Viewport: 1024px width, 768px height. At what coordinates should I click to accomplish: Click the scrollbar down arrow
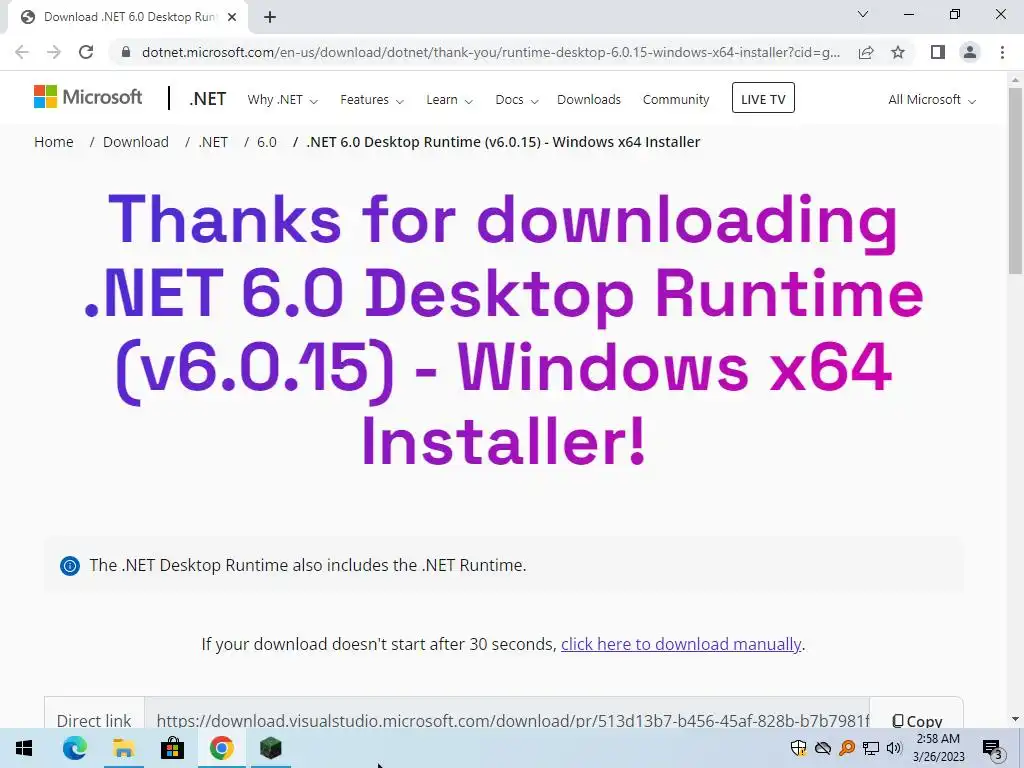click(x=1015, y=719)
